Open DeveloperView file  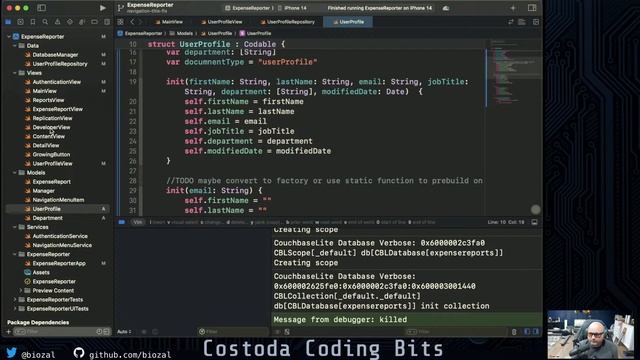point(51,127)
